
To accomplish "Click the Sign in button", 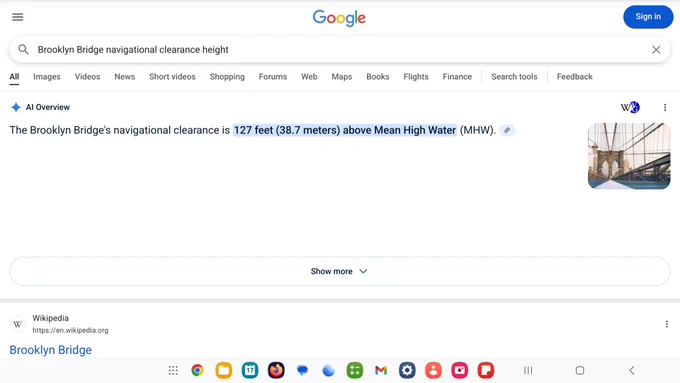I will (x=648, y=17).
